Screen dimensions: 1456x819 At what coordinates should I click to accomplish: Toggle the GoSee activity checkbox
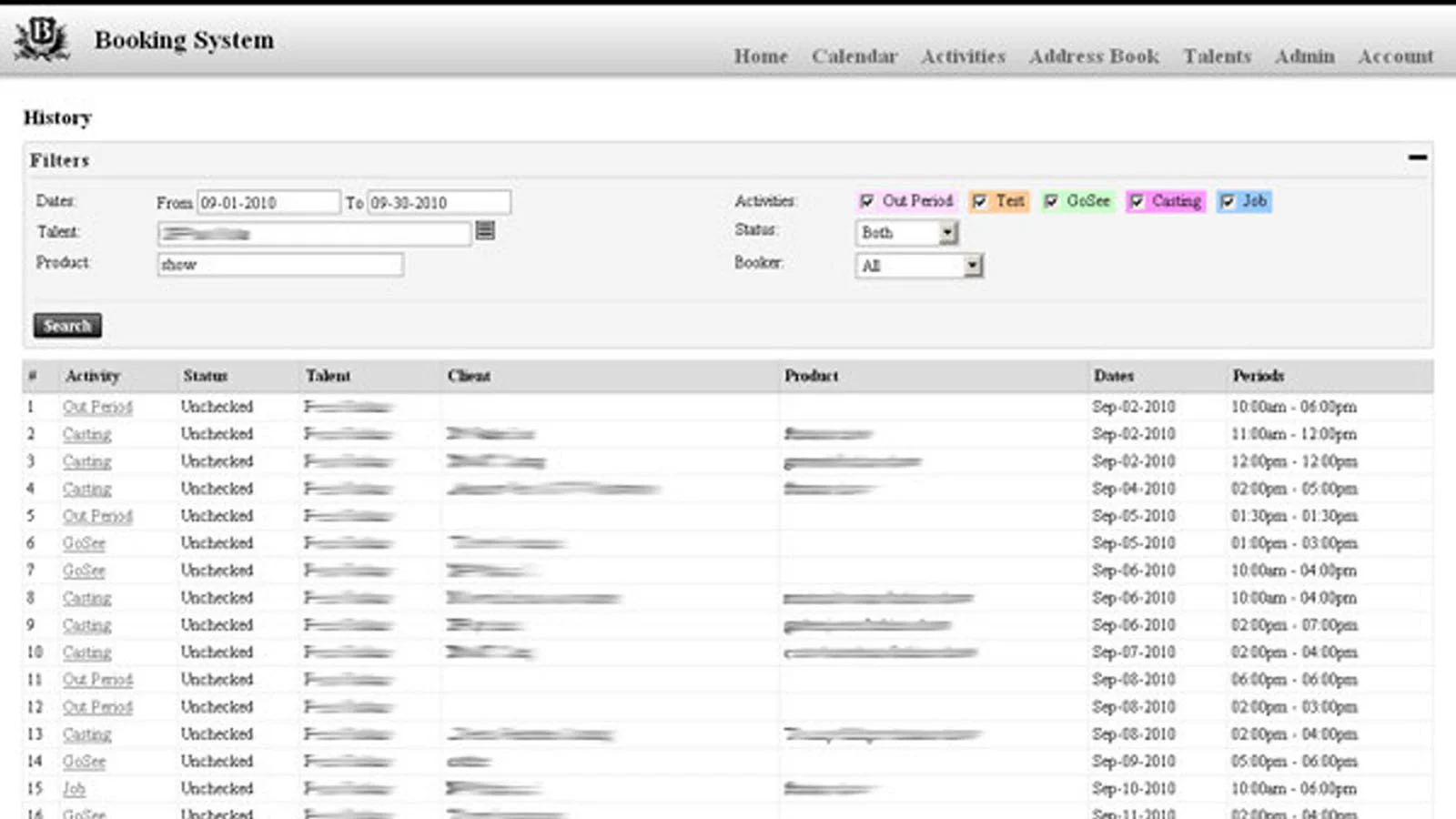[1051, 201]
